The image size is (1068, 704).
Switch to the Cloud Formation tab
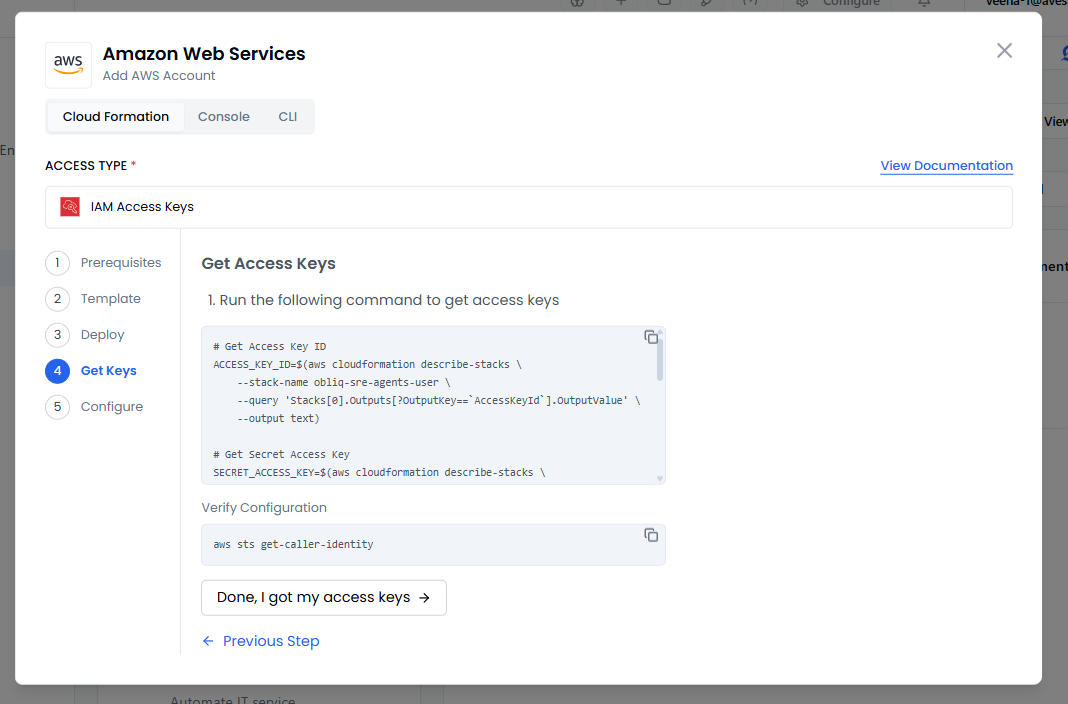coord(116,117)
